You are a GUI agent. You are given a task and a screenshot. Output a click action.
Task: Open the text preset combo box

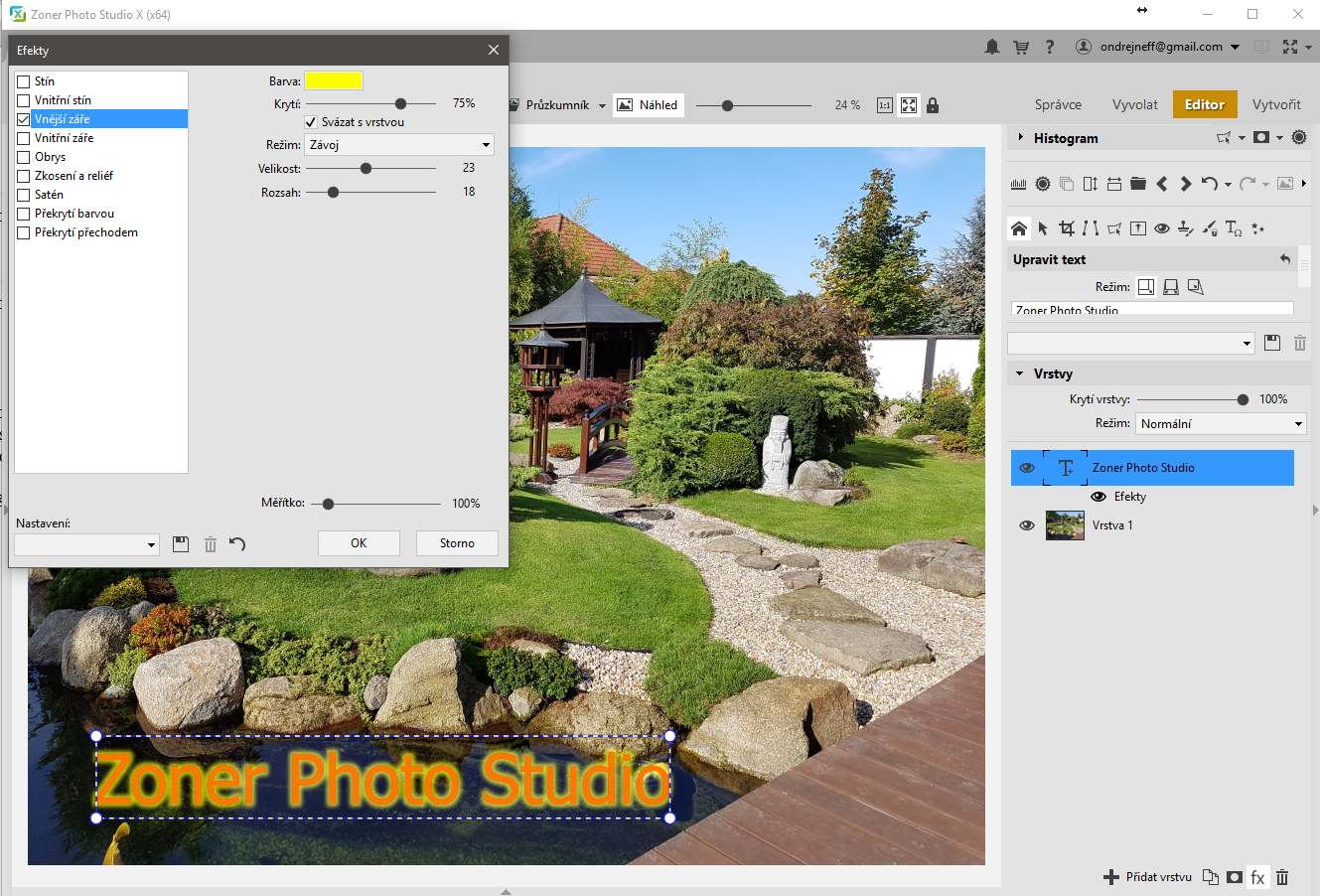[1131, 343]
